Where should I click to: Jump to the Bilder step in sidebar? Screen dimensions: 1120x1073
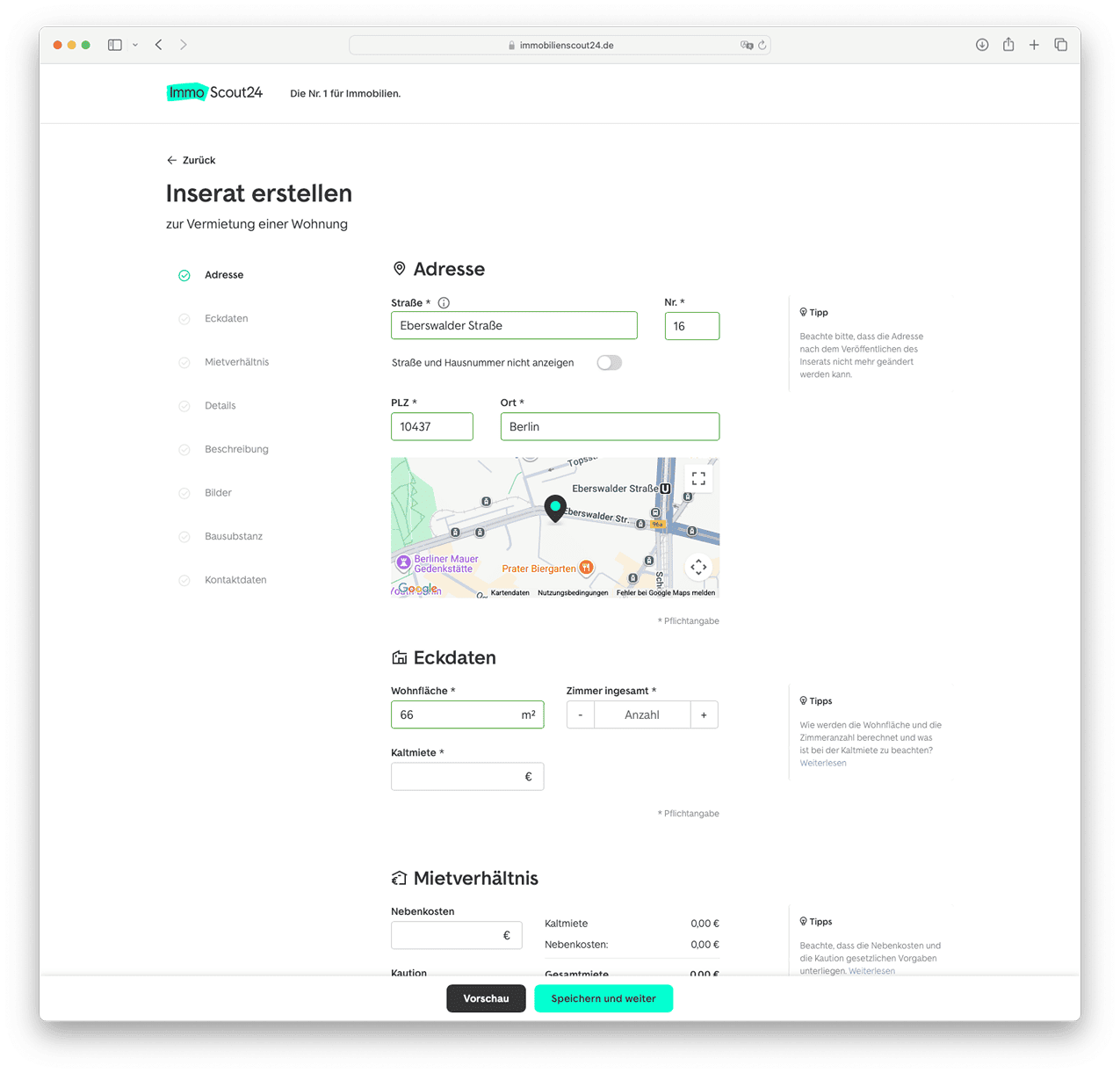(x=218, y=493)
